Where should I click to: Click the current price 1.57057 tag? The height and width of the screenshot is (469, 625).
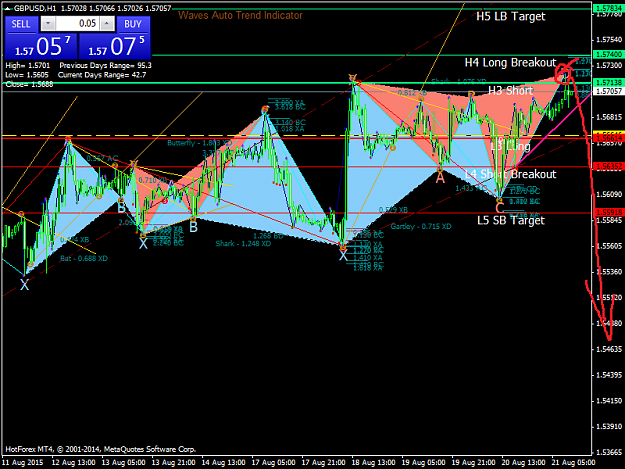click(607, 91)
